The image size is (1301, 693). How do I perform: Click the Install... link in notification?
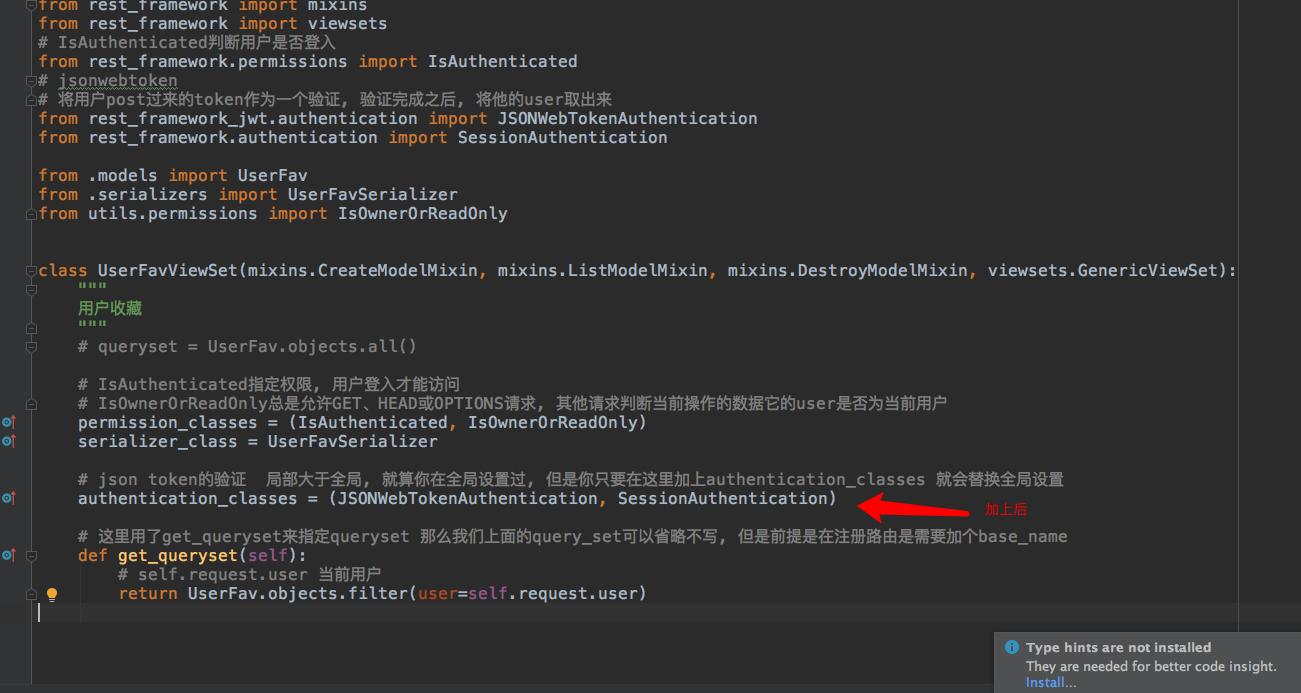[x=1051, y=682]
